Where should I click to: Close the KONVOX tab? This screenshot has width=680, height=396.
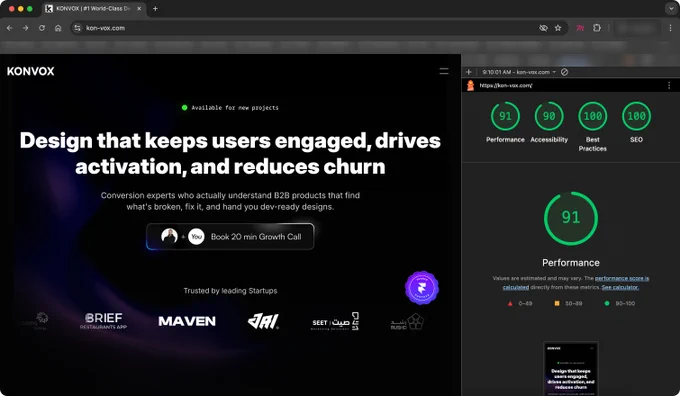(x=139, y=8)
